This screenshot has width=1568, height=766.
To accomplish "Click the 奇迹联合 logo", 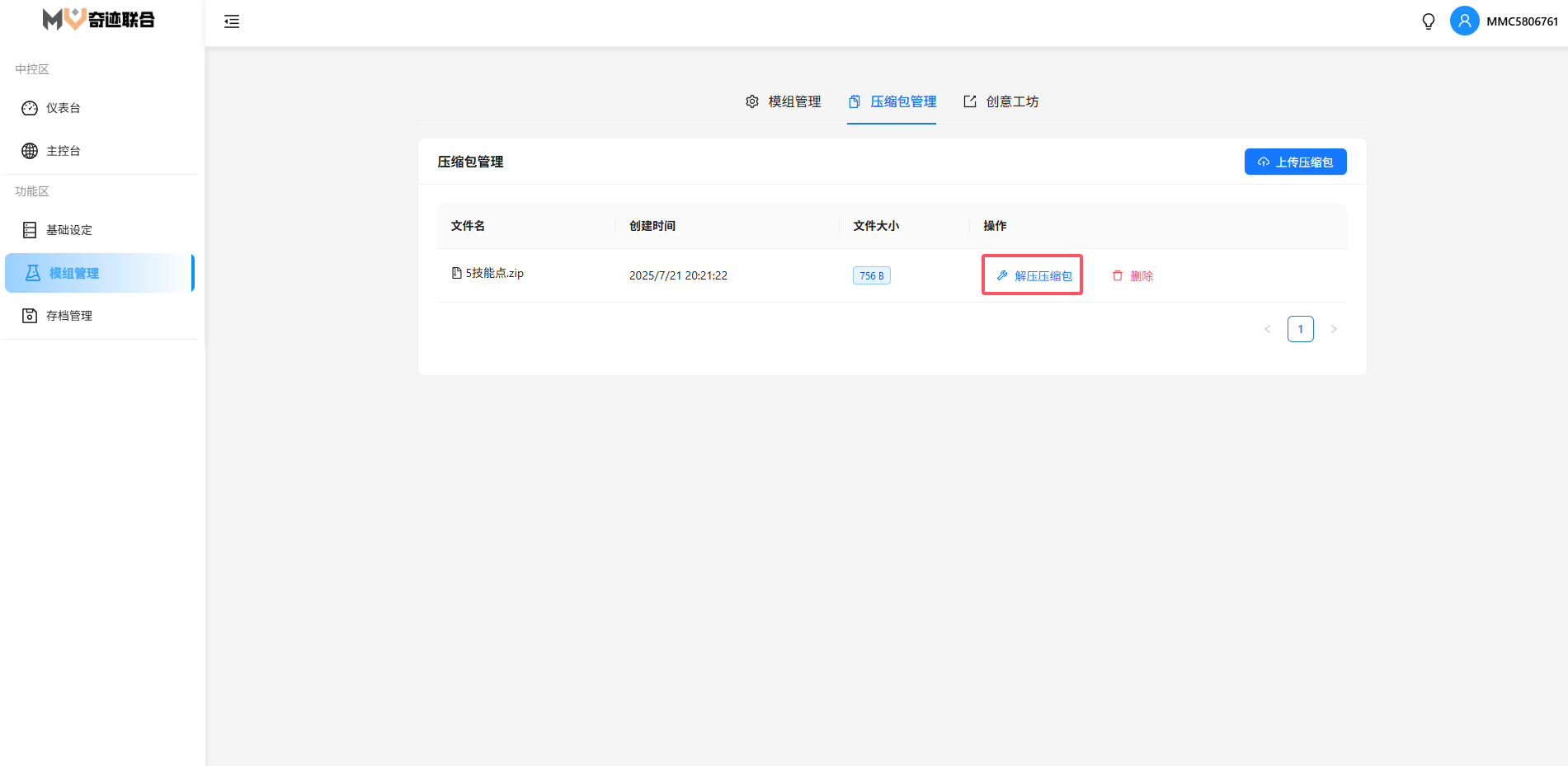I will [x=99, y=20].
